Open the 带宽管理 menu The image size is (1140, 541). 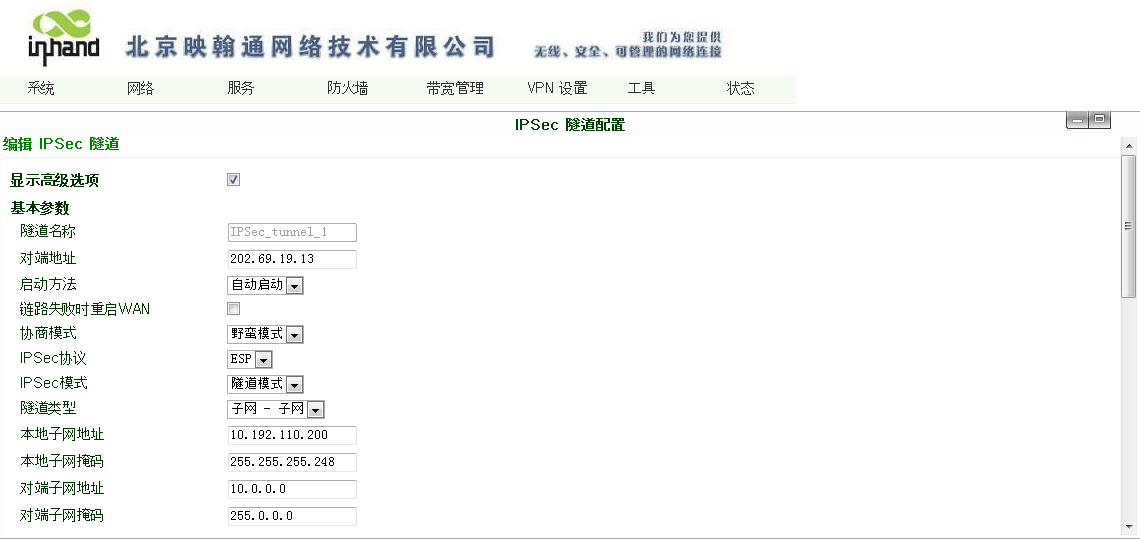coord(455,89)
